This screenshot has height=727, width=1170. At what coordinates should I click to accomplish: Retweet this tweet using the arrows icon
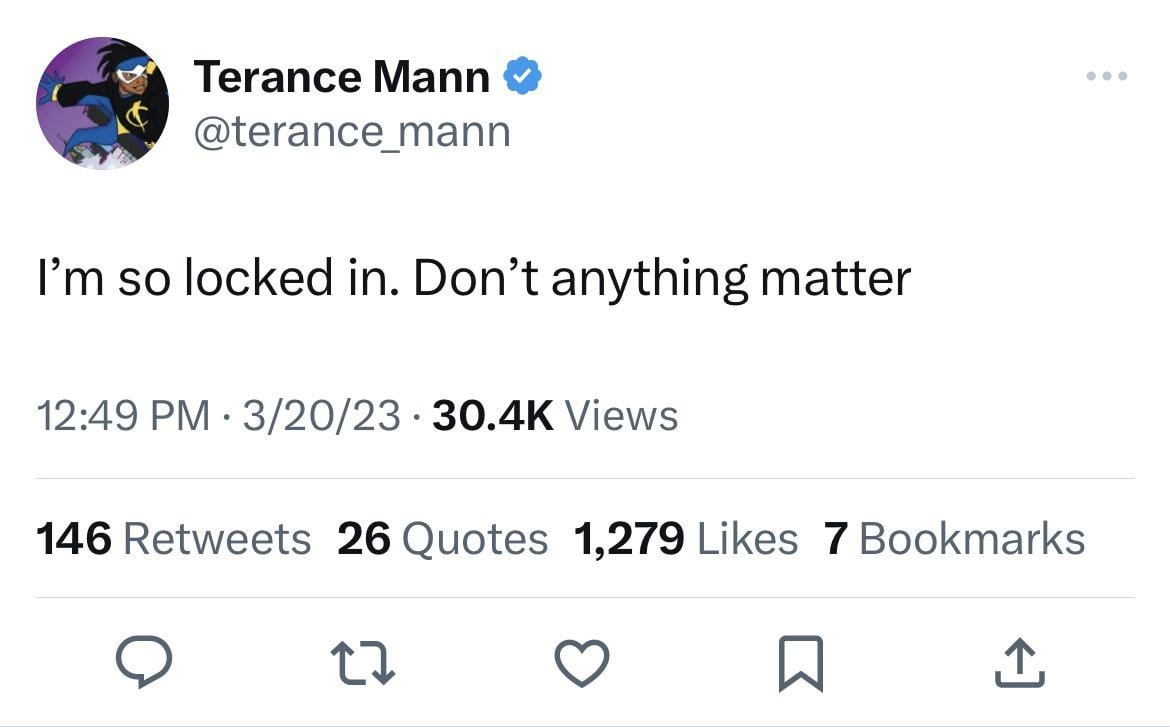[x=363, y=663]
